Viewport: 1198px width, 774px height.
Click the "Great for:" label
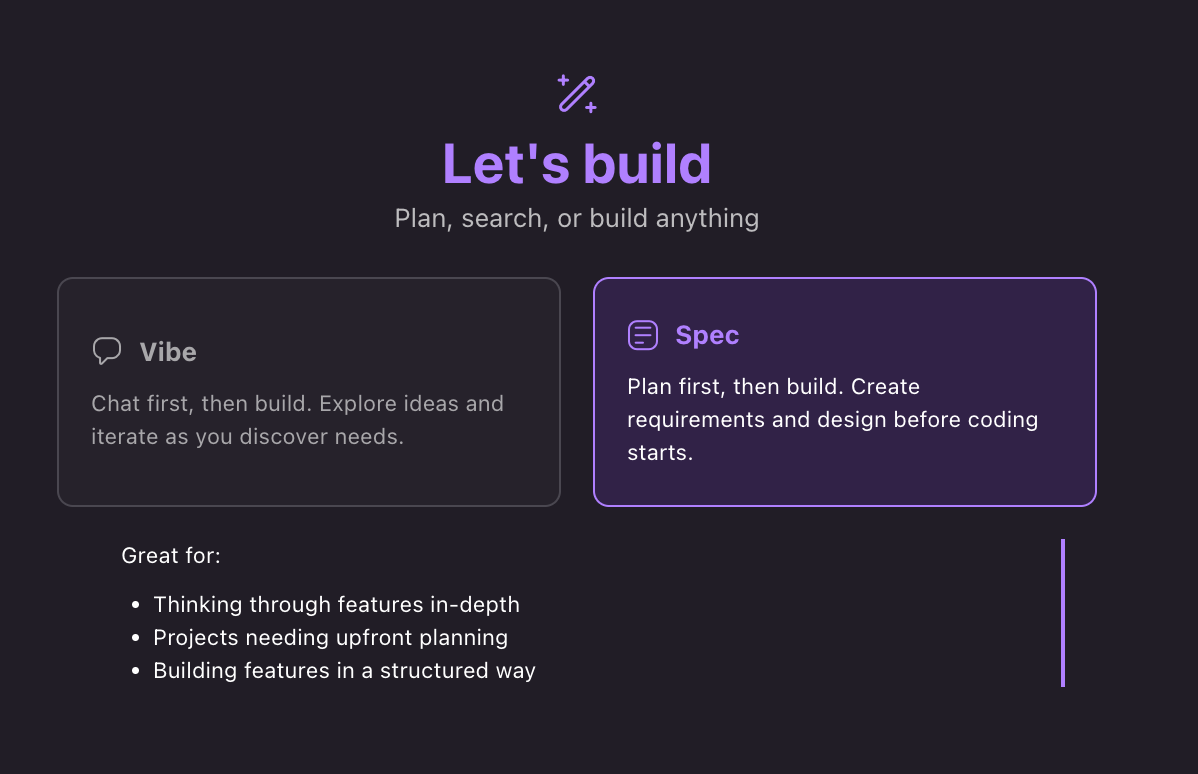click(x=171, y=555)
